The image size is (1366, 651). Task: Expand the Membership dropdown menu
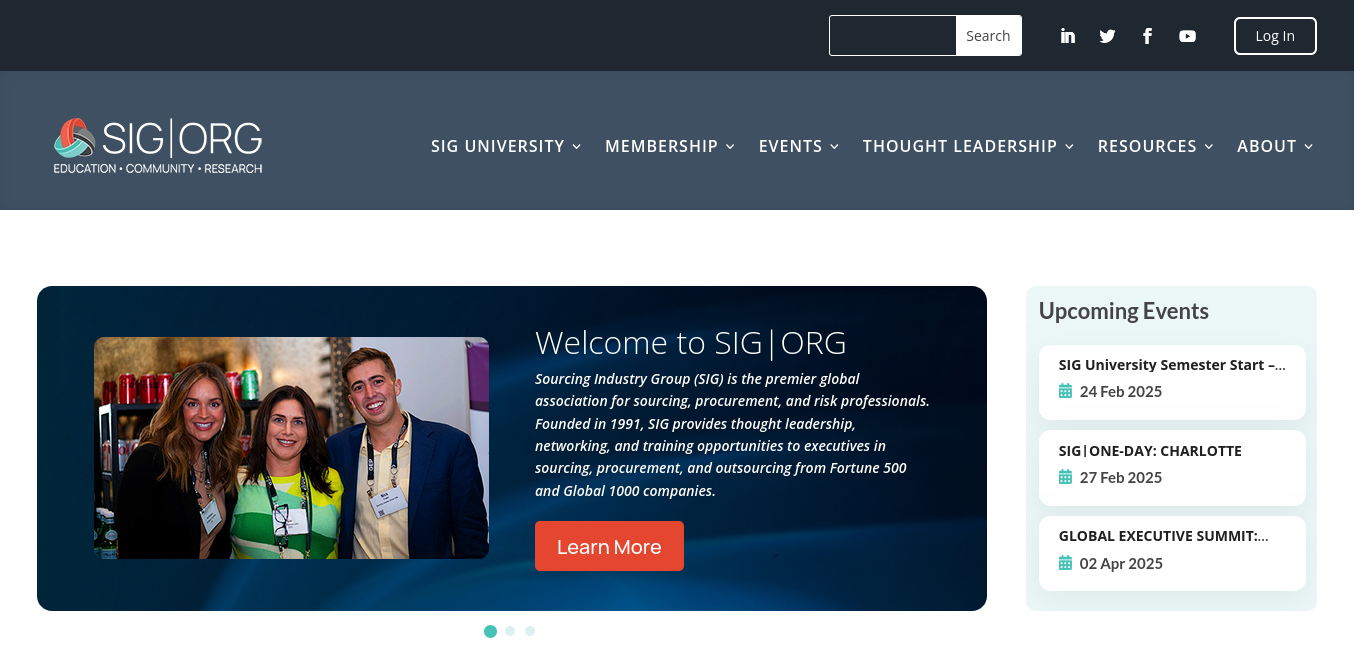click(x=670, y=146)
